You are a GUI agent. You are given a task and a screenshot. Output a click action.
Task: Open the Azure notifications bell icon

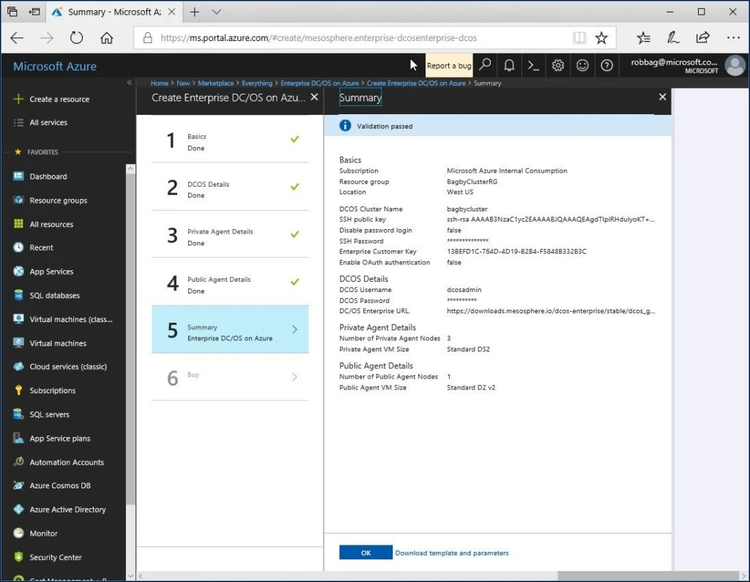point(509,65)
